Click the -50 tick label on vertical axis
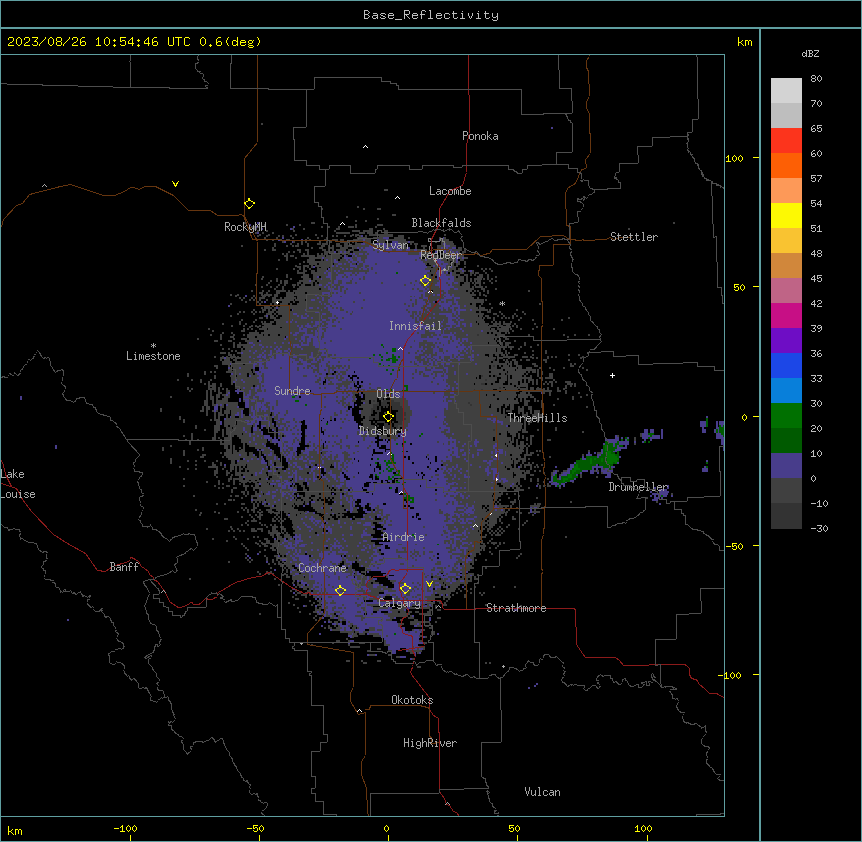This screenshot has width=862, height=842. [734, 546]
